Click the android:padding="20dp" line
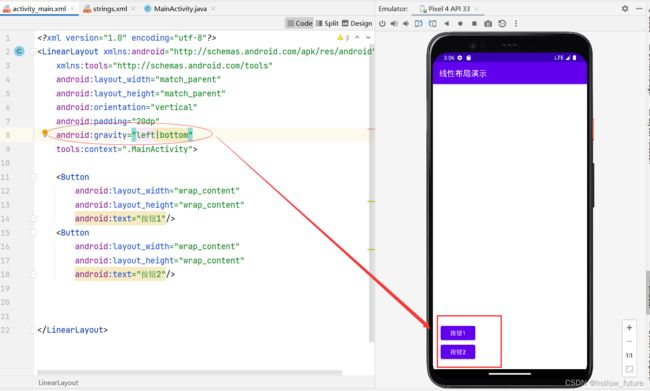The height and width of the screenshot is (391, 650). [x=108, y=121]
